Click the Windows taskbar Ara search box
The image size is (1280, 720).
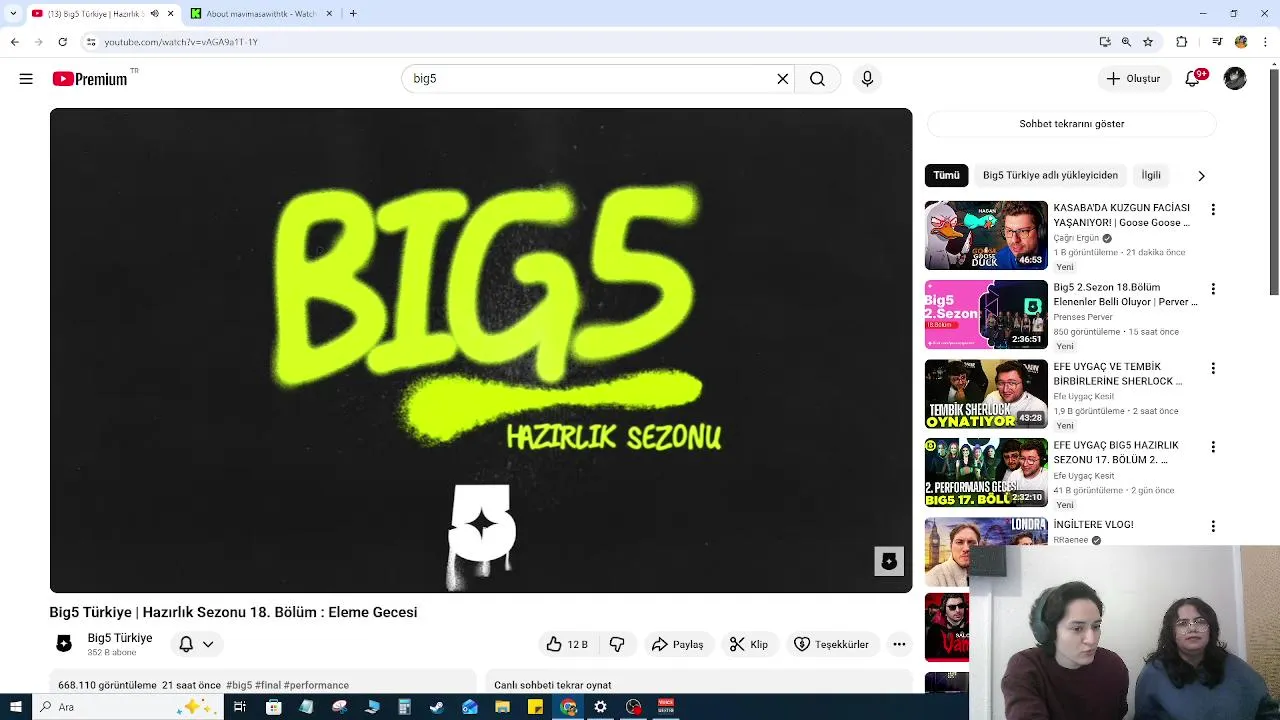point(128,707)
